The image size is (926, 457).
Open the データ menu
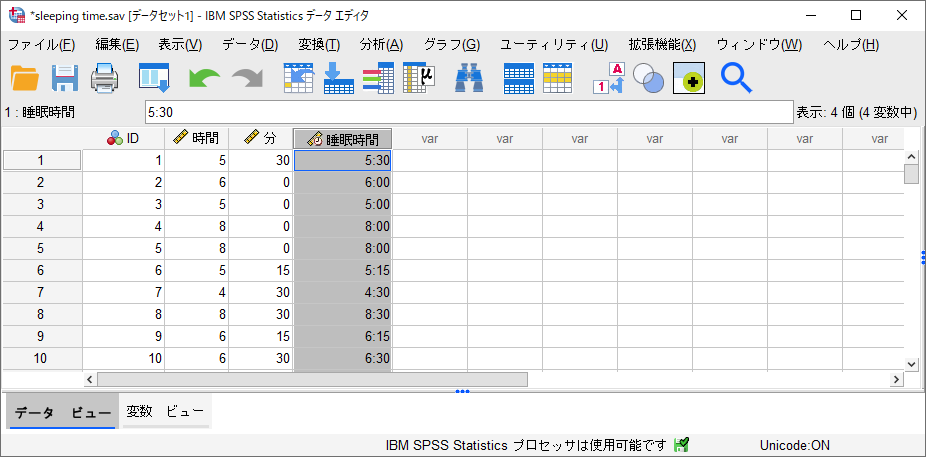250,45
